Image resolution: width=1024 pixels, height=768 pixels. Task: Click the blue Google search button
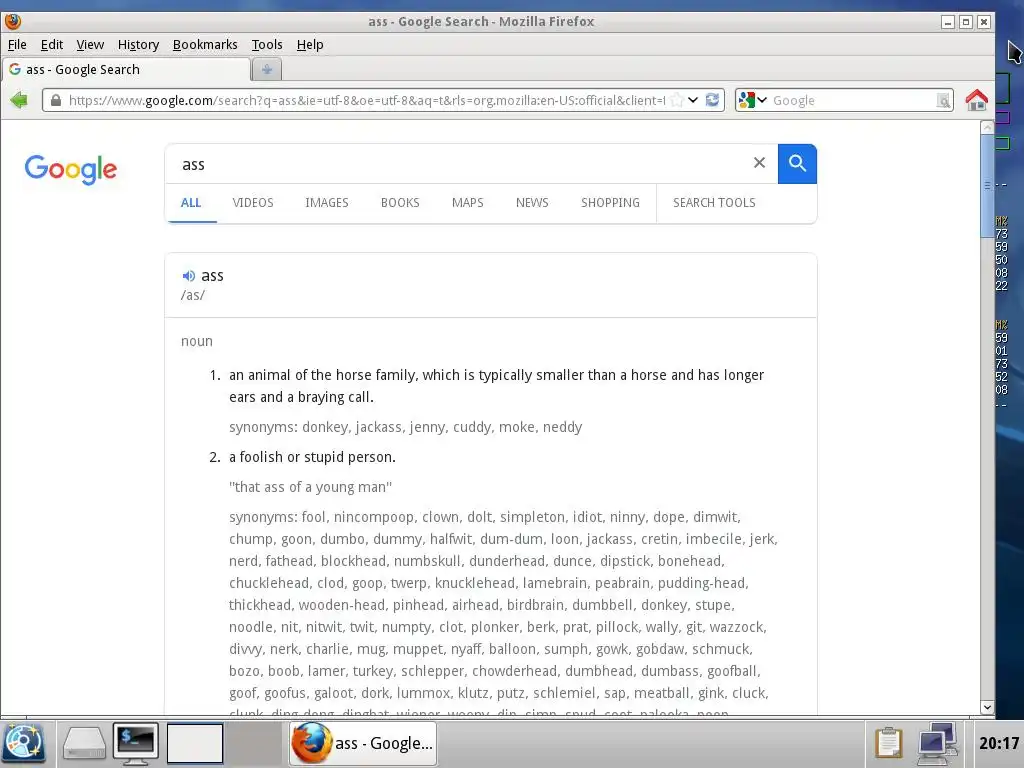(x=797, y=163)
